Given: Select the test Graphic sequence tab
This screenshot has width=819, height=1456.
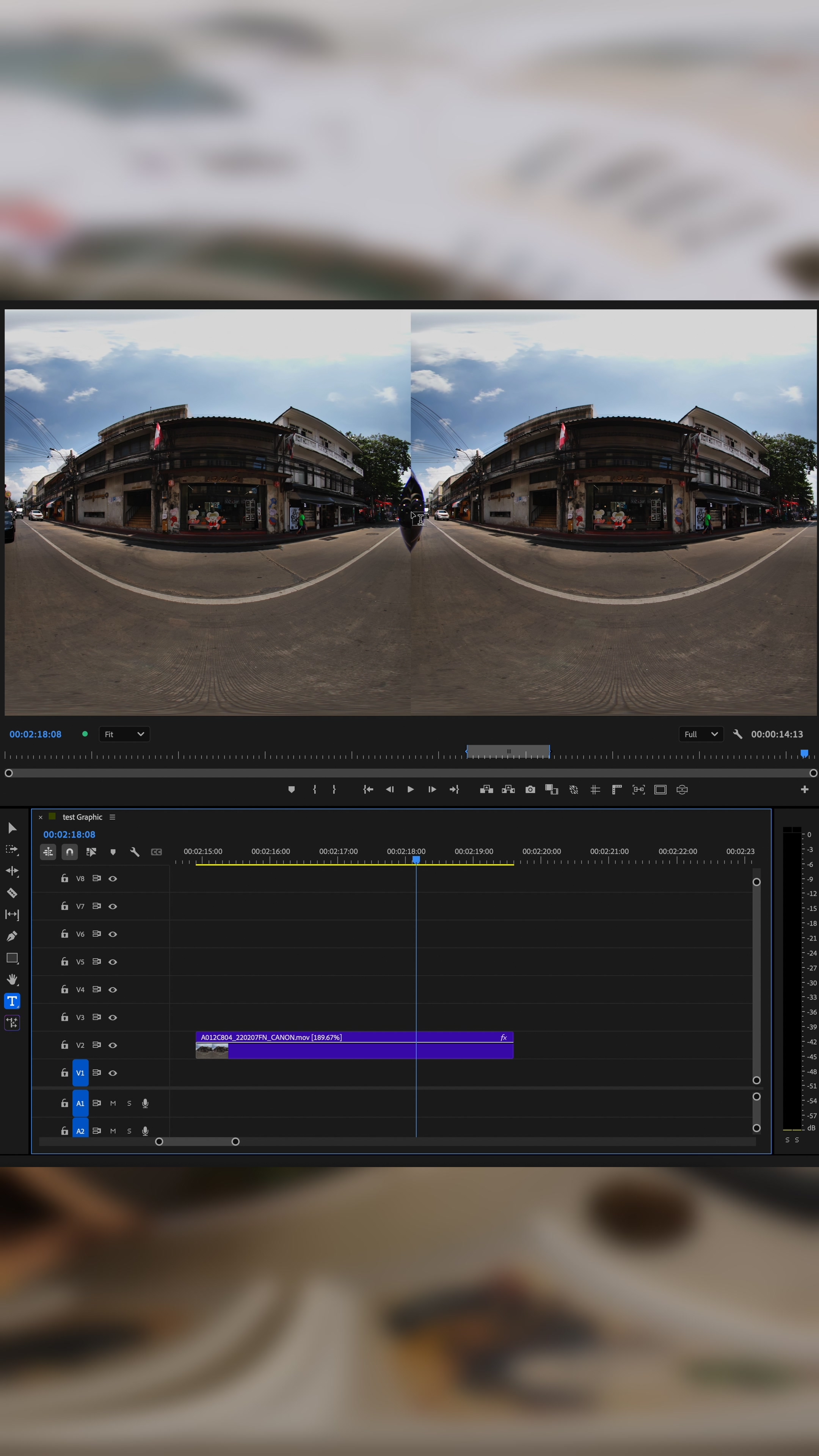Looking at the screenshot, I should (x=82, y=817).
